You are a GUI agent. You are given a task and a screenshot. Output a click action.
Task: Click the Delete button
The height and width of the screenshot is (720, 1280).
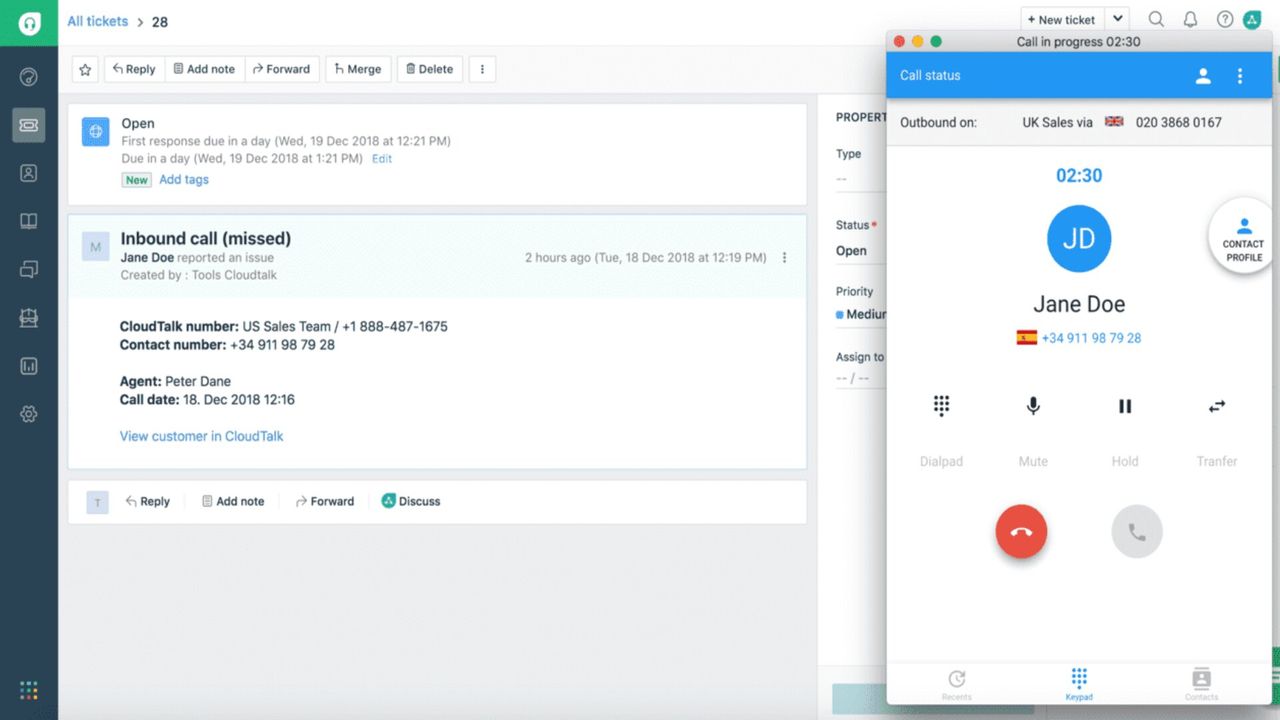(430, 69)
